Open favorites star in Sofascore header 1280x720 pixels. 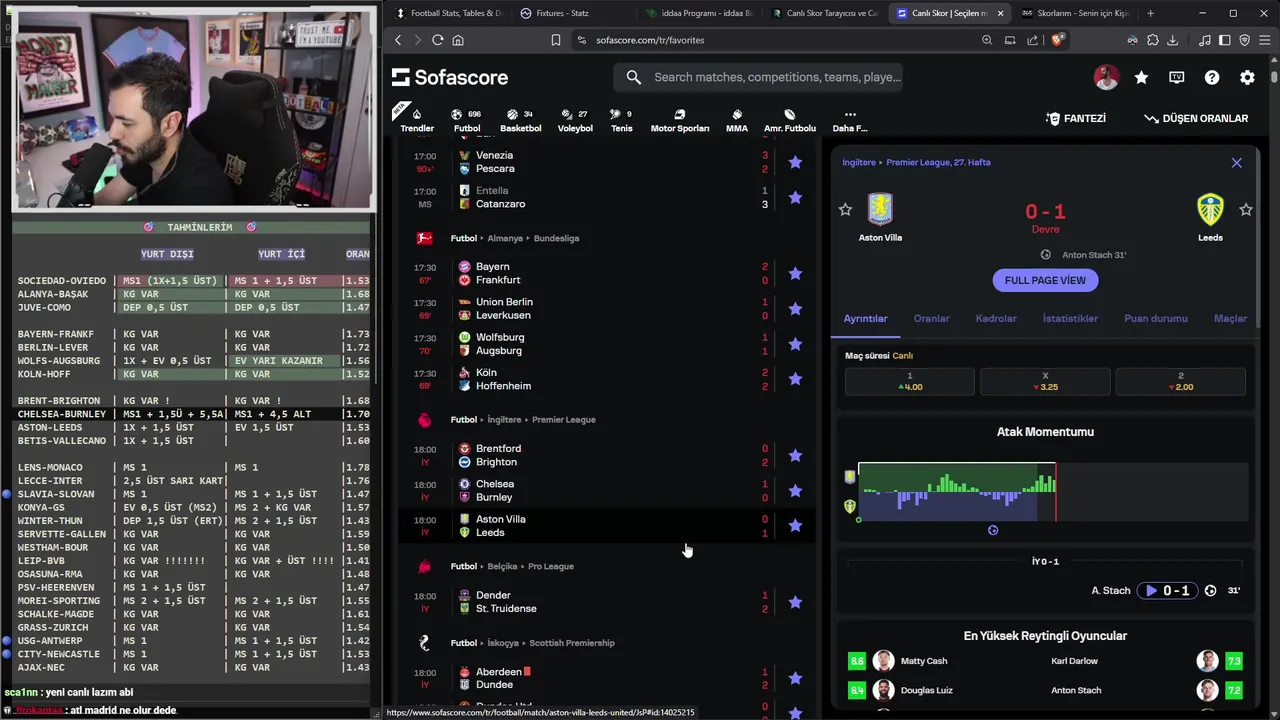pyautogui.click(x=1141, y=77)
